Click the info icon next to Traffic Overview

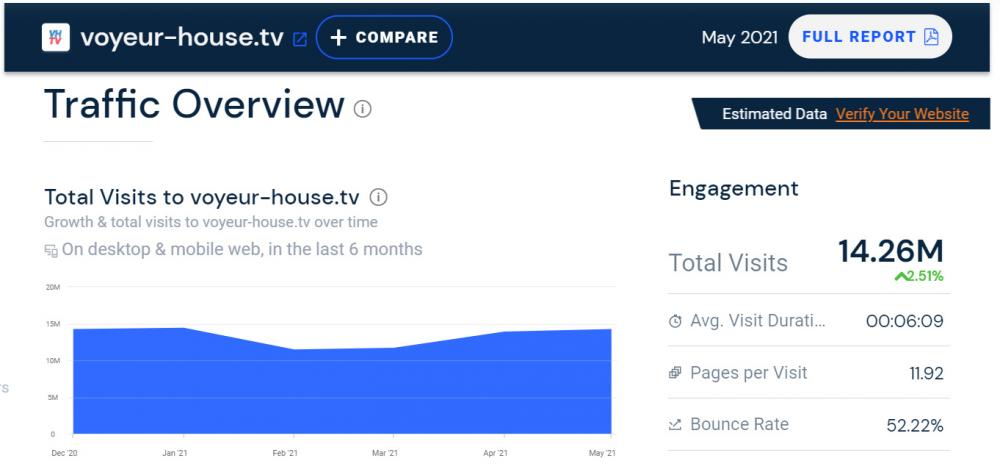tap(362, 108)
